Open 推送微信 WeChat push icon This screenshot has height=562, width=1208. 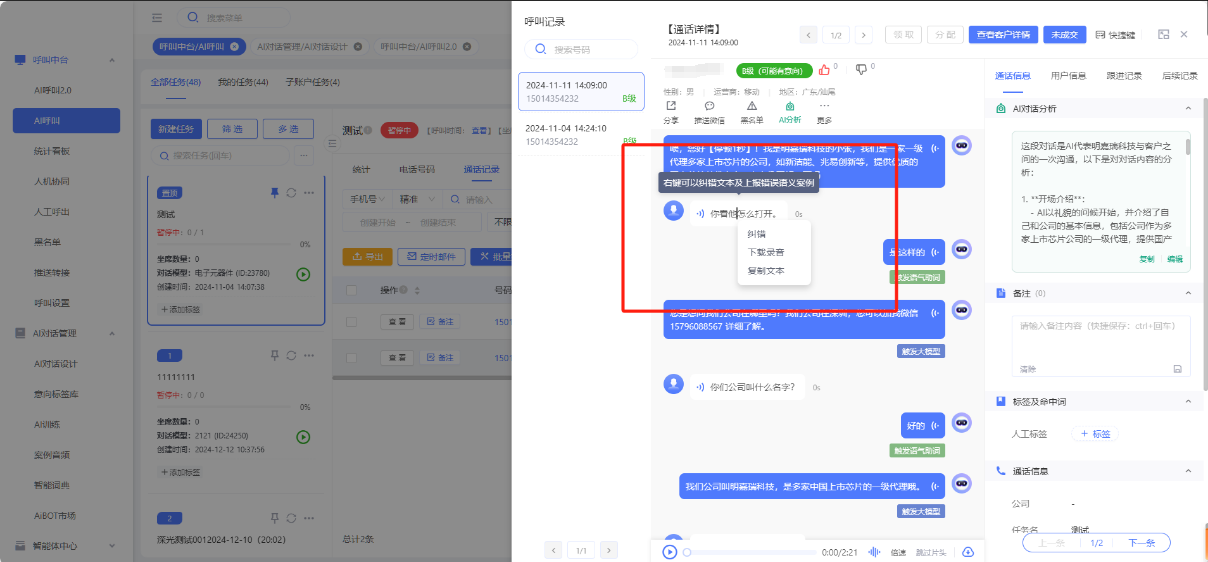(709, 106)
